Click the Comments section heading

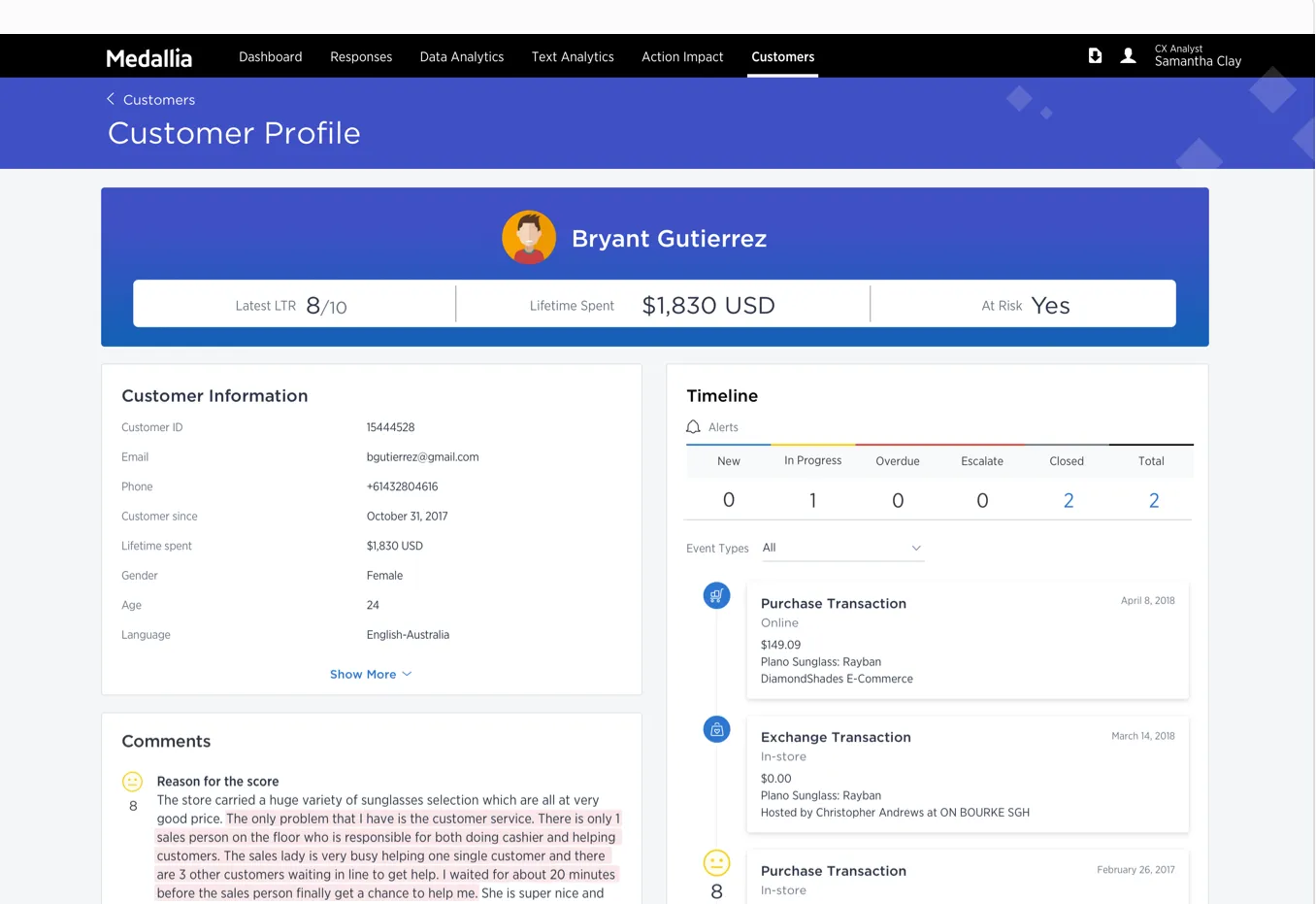[x=166, y=741]
